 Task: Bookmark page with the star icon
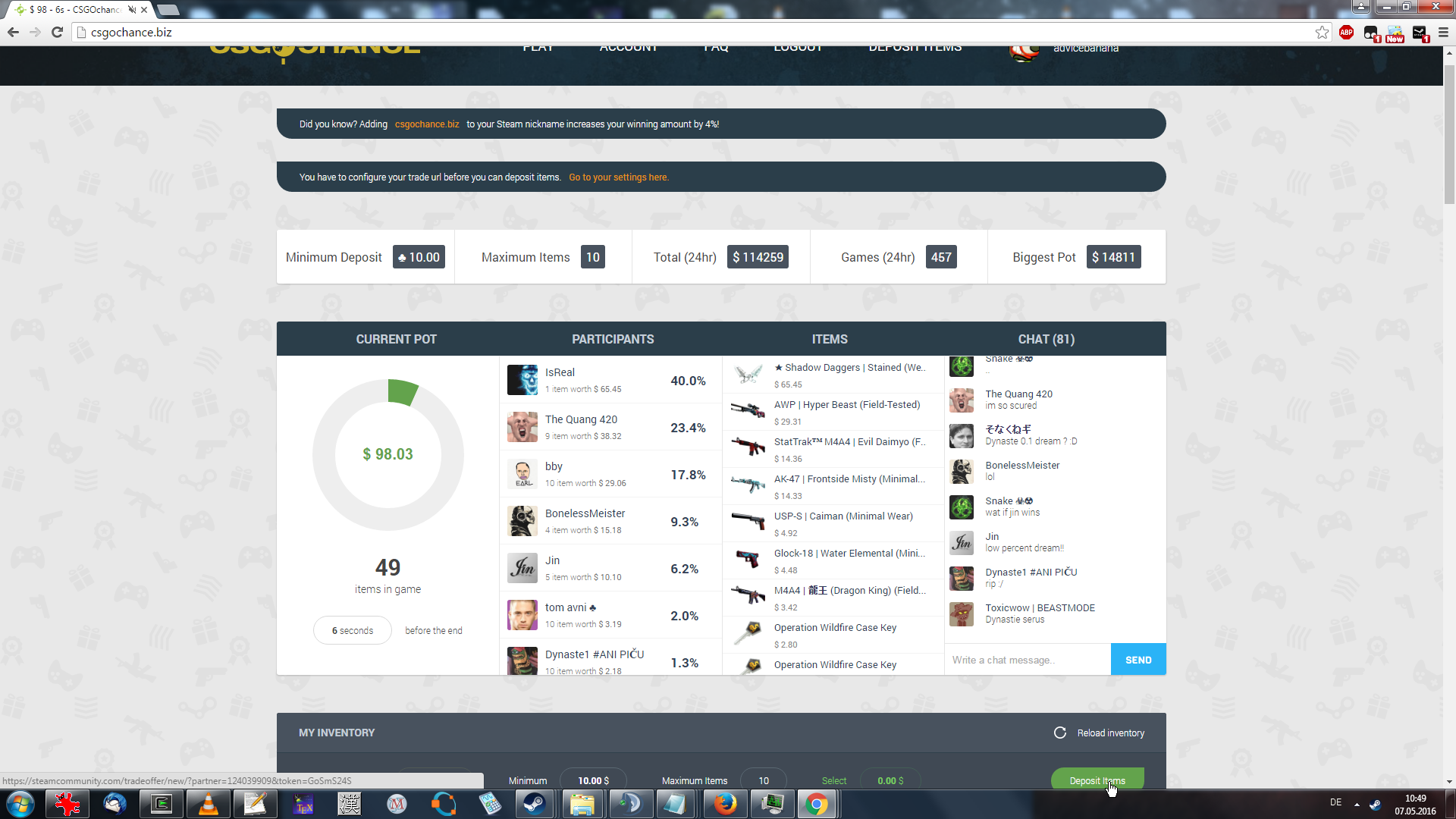[x=1322, y=32]
